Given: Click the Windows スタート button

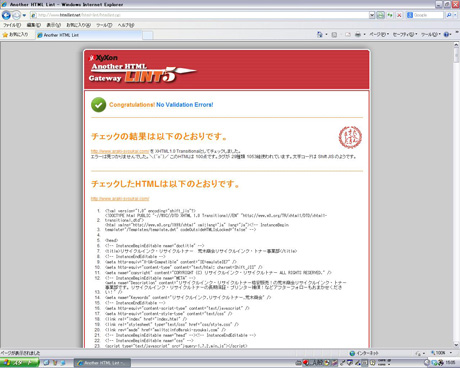Looking at the screenshot, I should pyautogui.click(x=19, y=363).
